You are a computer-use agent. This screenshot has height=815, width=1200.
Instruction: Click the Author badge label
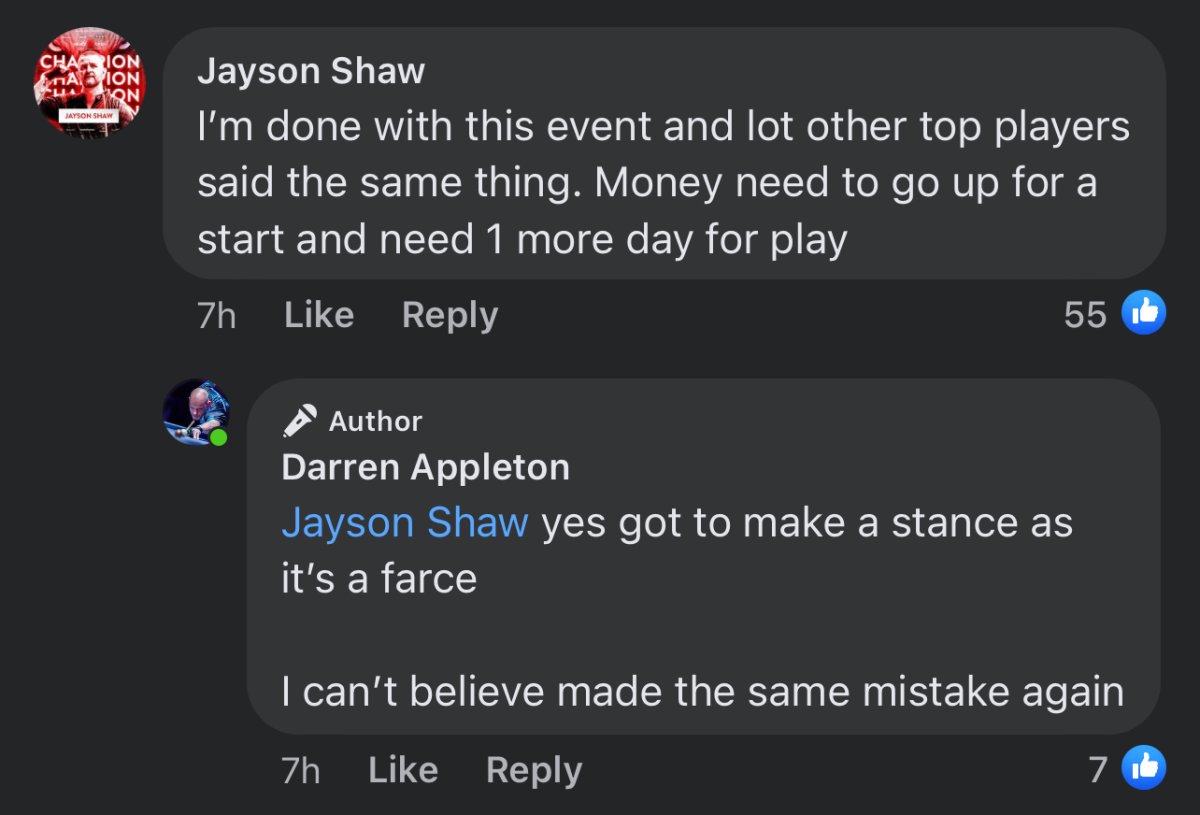click(x=375, y=421)
